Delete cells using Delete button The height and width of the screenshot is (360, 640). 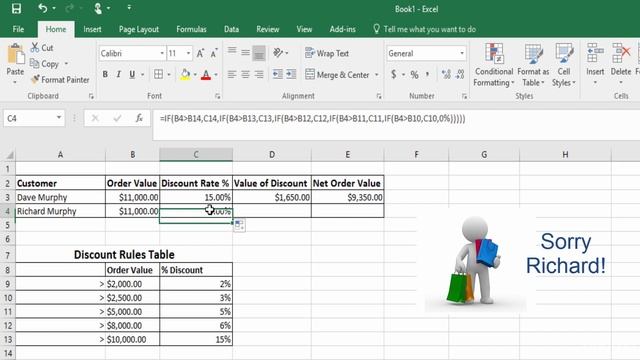tap(621, 64)
